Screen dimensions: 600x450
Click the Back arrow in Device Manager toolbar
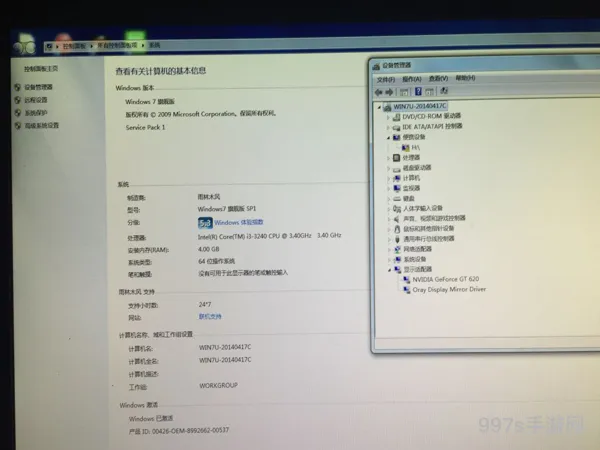(x=379, y=92)
